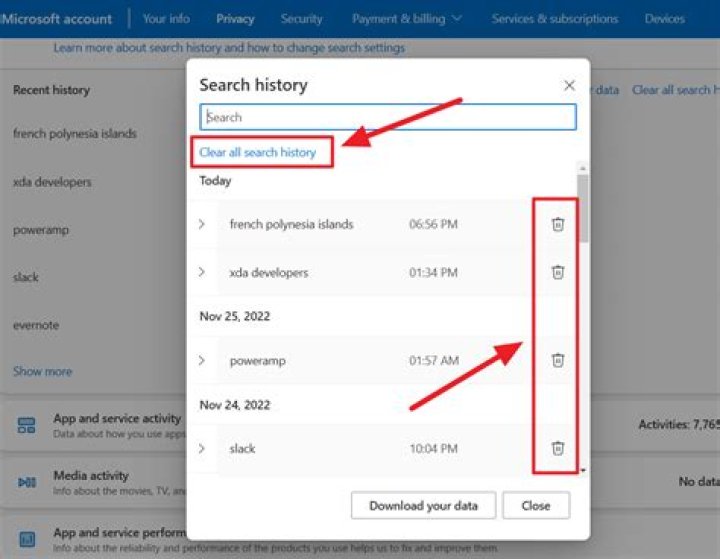Expand the french polynesia islands entry
The image size is (720, 559).
201,224
